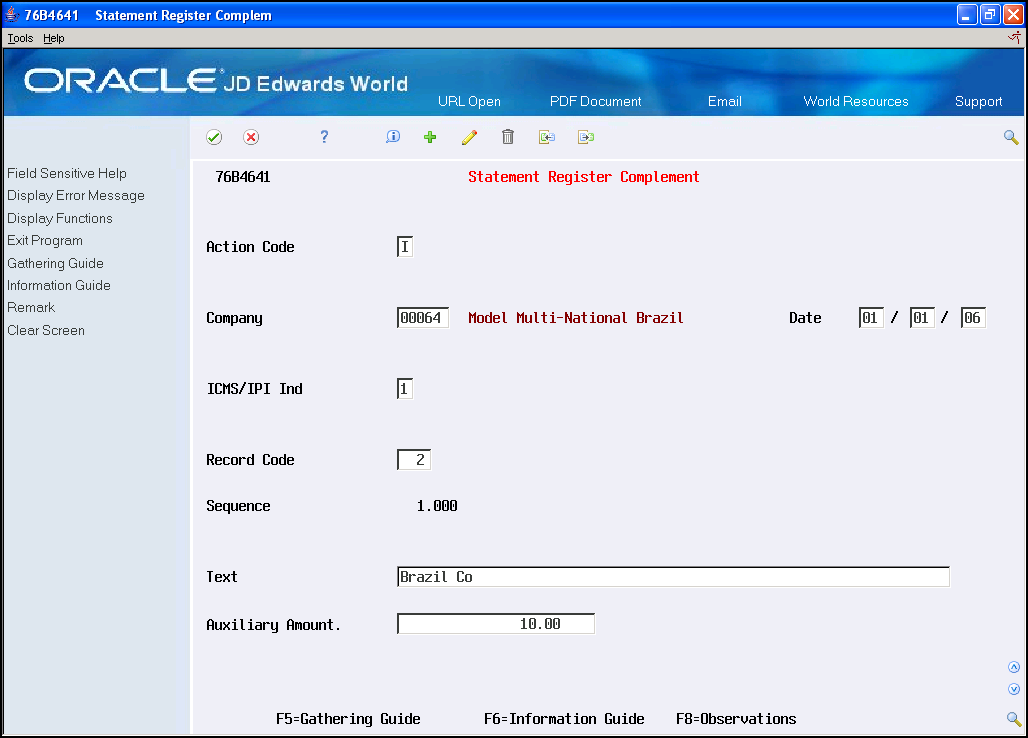Click the blue information inquiry icon
The width and height of the screenshot is (1028, 738).
(393, 136)
